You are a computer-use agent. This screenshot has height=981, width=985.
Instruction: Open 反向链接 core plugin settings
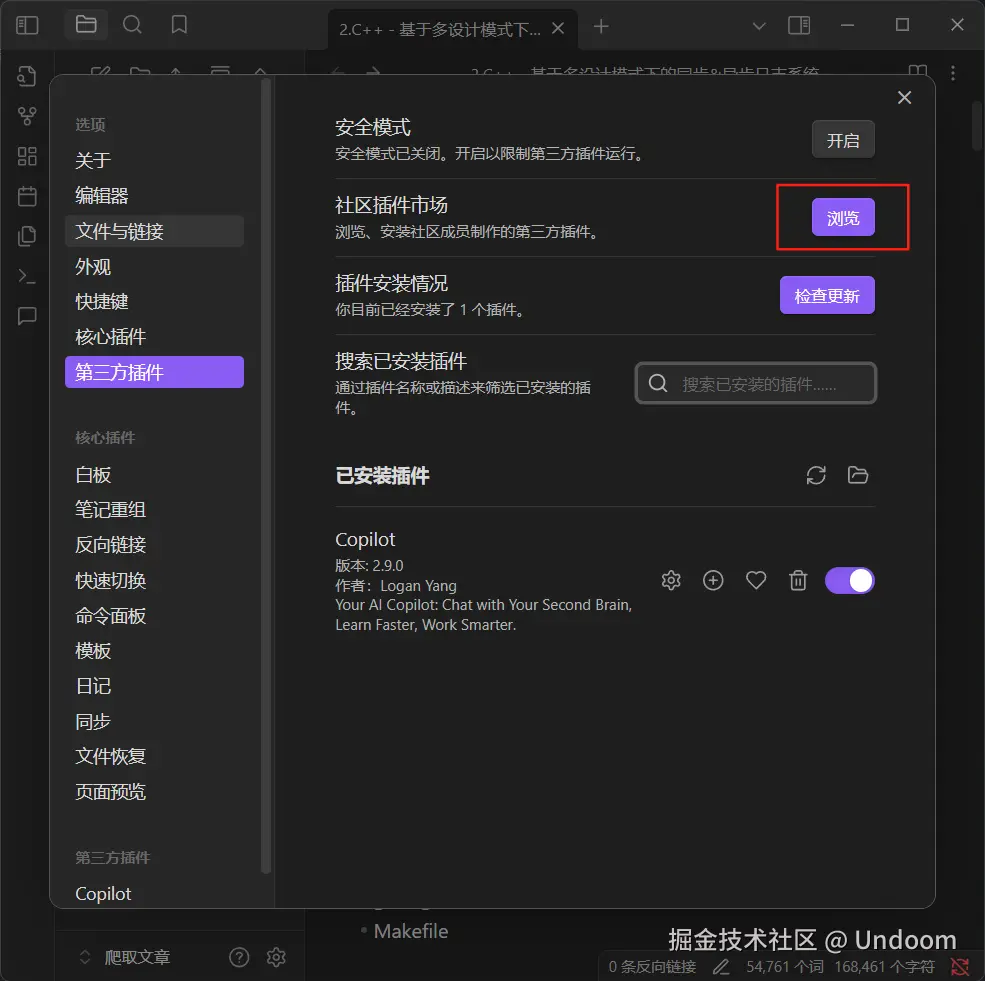[x=155, y=545]
